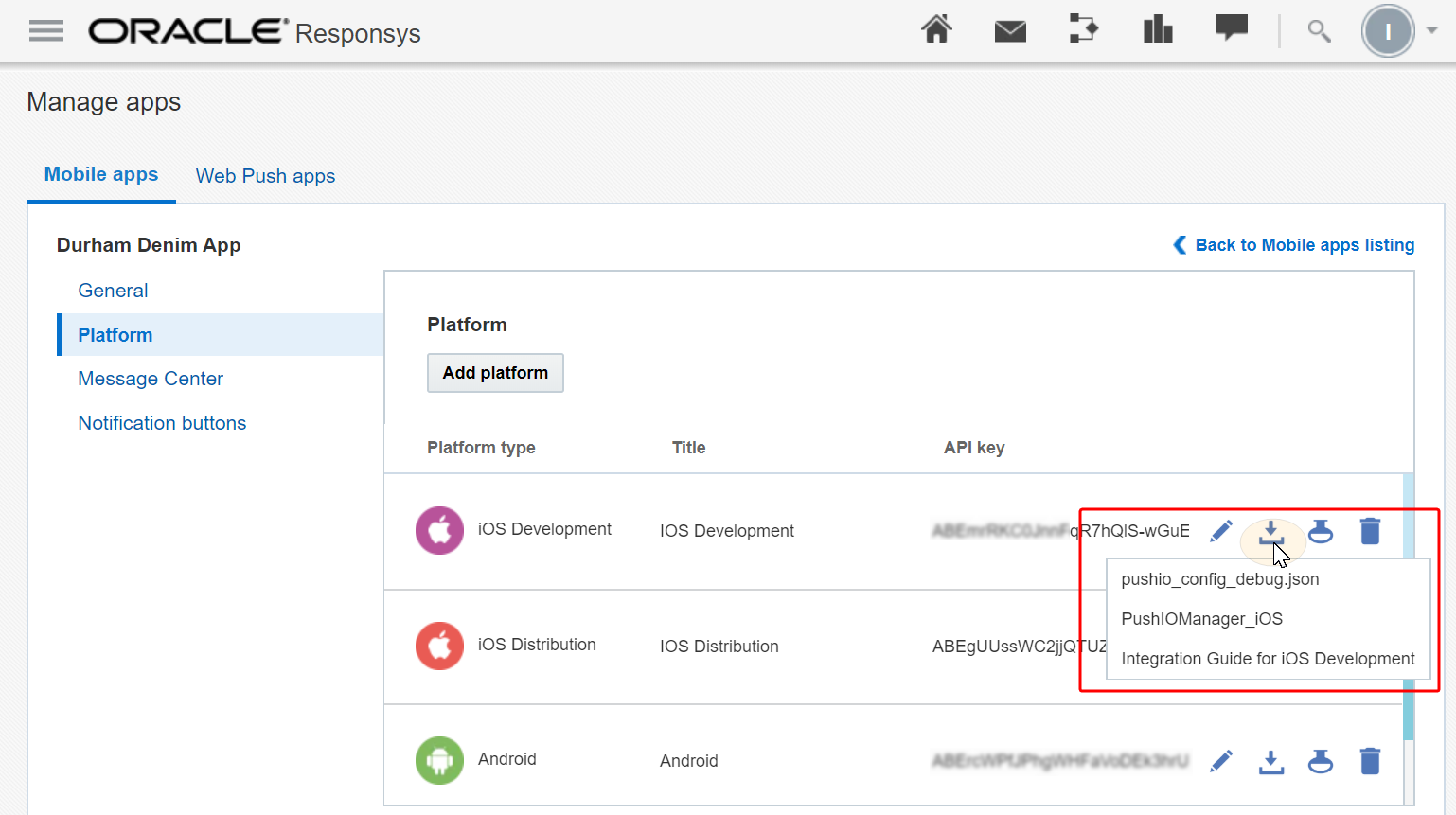Click the Android download icon
Viewport: 1456px width, 815px height.
[x=1271, y=762]
